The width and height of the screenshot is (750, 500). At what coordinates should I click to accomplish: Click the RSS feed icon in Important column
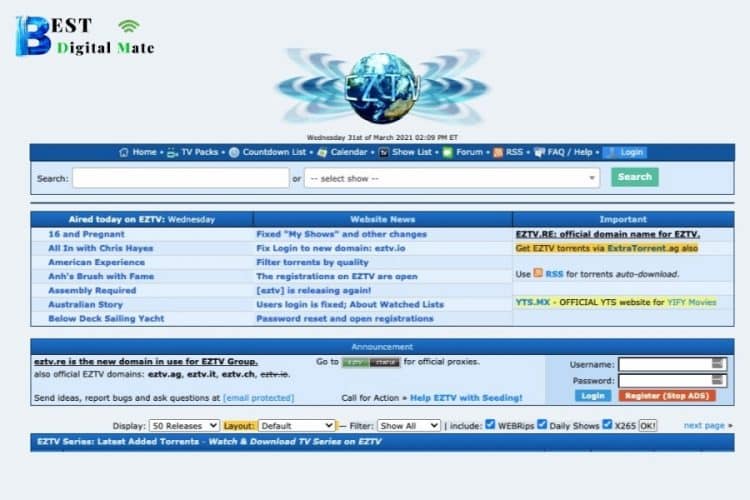click(x=538, y=273)
